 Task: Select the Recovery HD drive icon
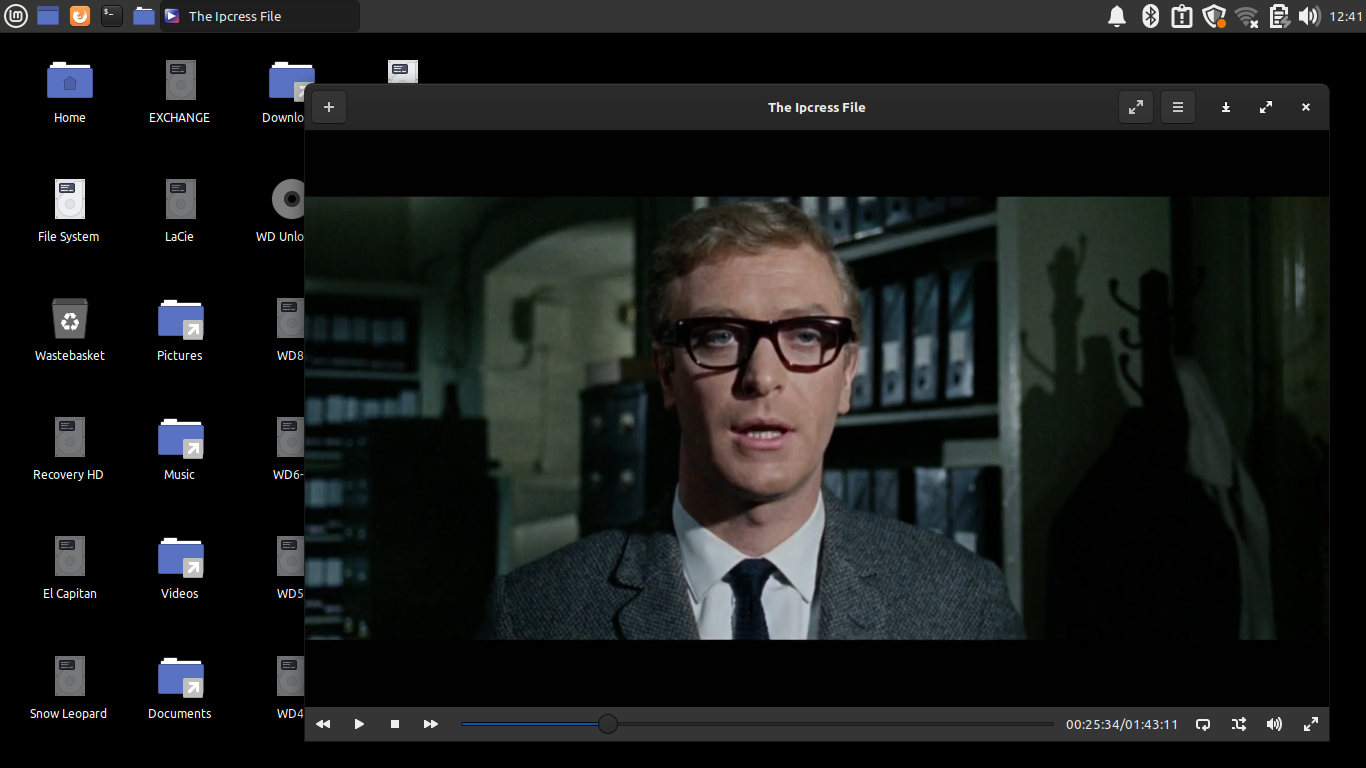click(x=69, y=449)
